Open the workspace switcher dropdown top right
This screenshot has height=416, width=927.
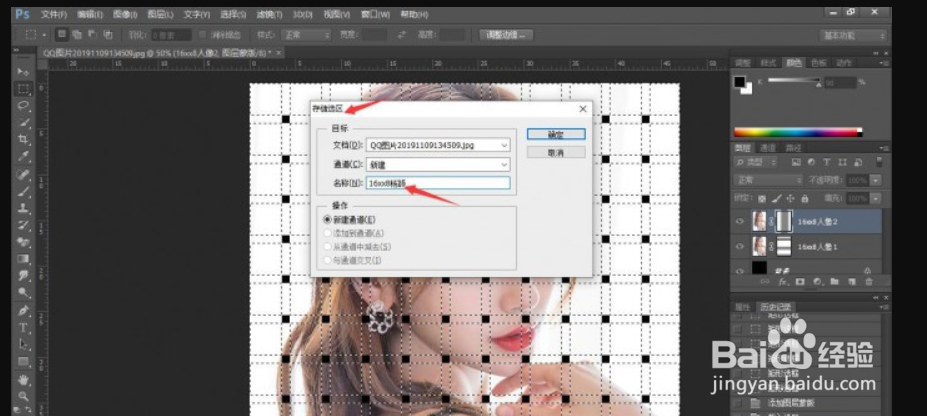tap(853, 36)
